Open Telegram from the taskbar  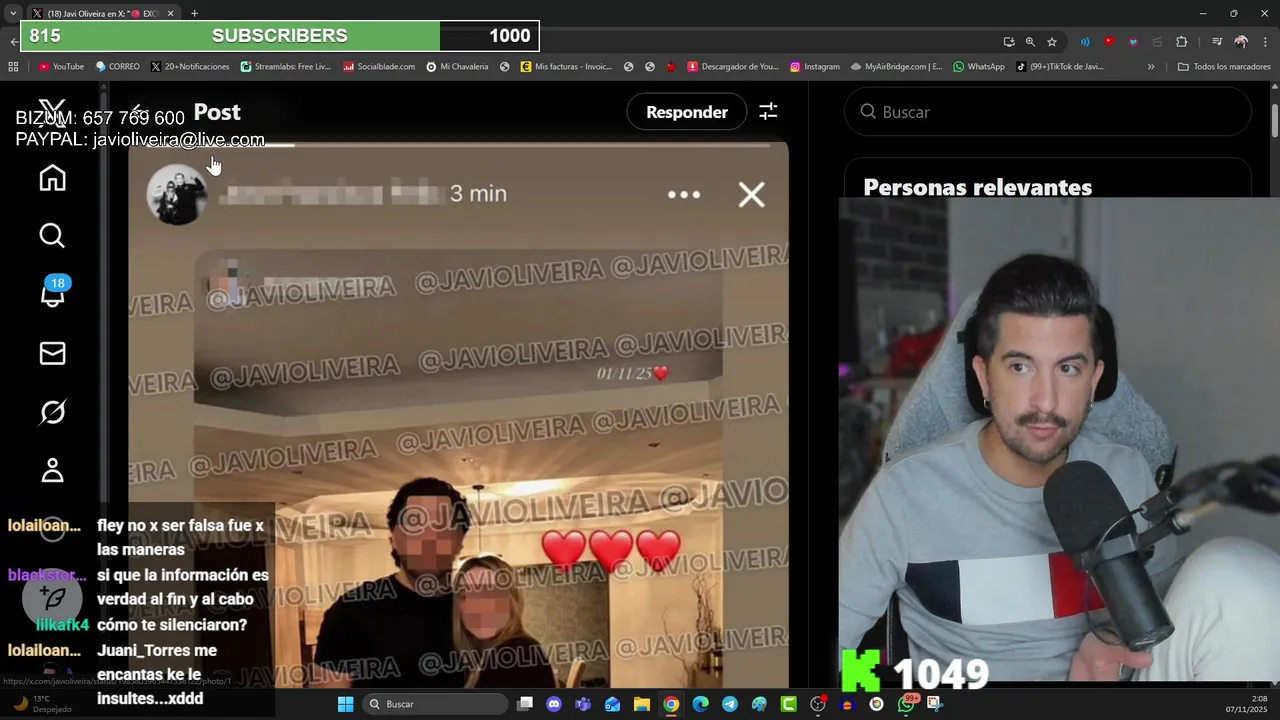pyautogui.click(x=730, y=704)
